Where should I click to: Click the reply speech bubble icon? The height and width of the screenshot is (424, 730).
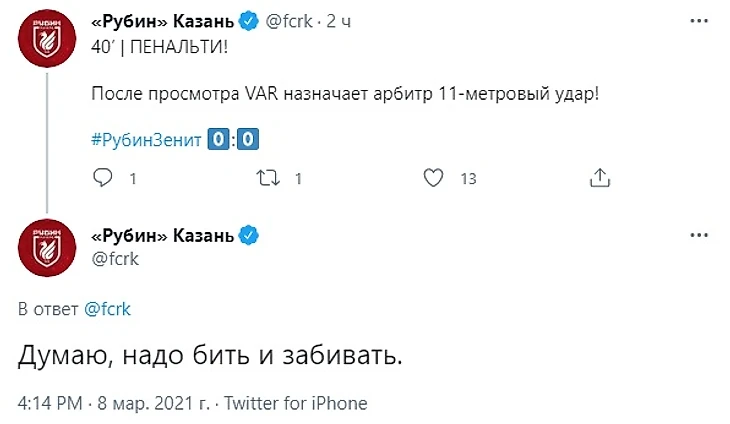coord(102,178)
